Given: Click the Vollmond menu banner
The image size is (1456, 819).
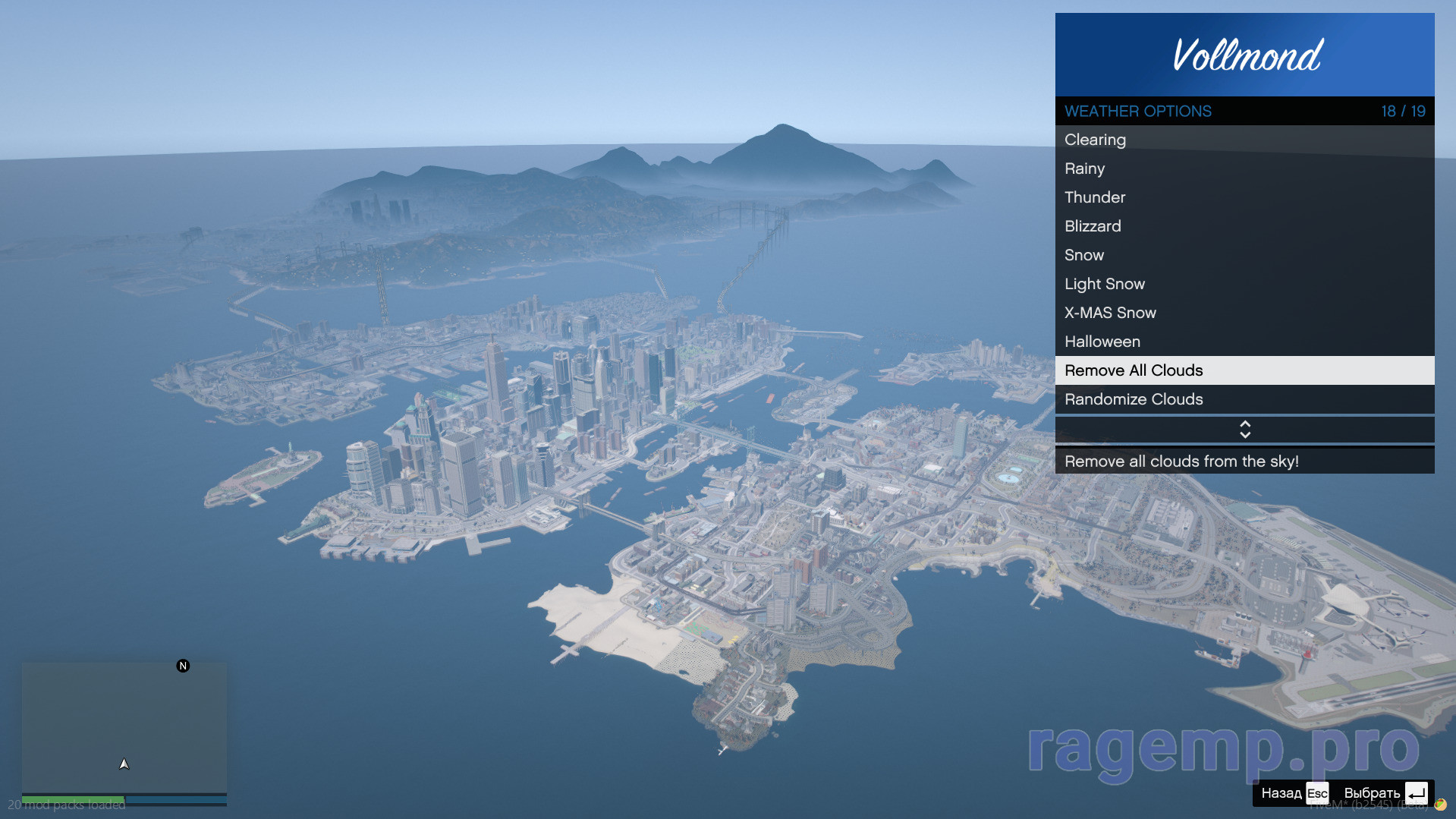Looking at the screenshot, I should click(1244, 55).
